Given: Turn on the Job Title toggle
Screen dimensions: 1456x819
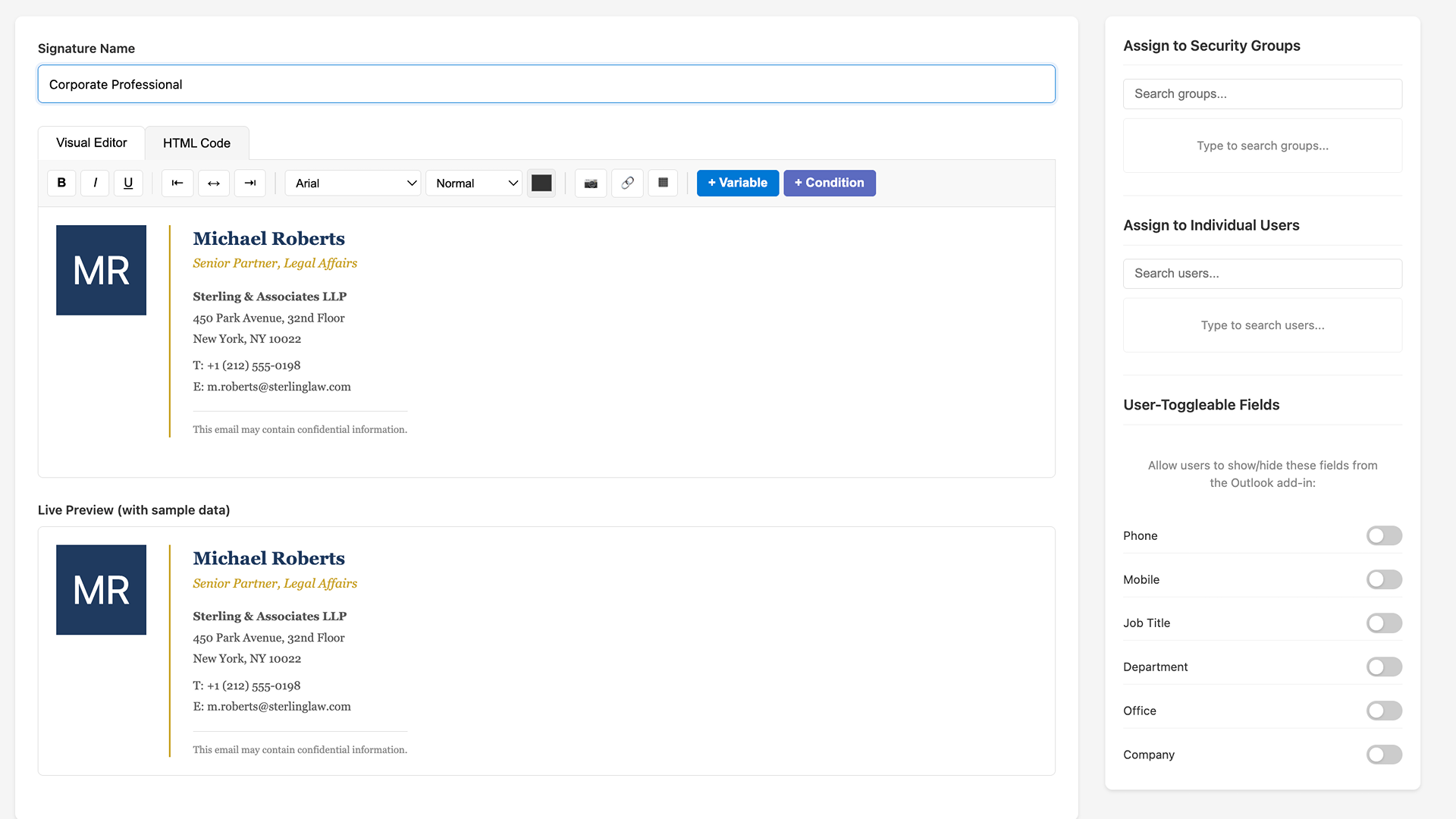Looking at the screenshot, I should 1384,623.
